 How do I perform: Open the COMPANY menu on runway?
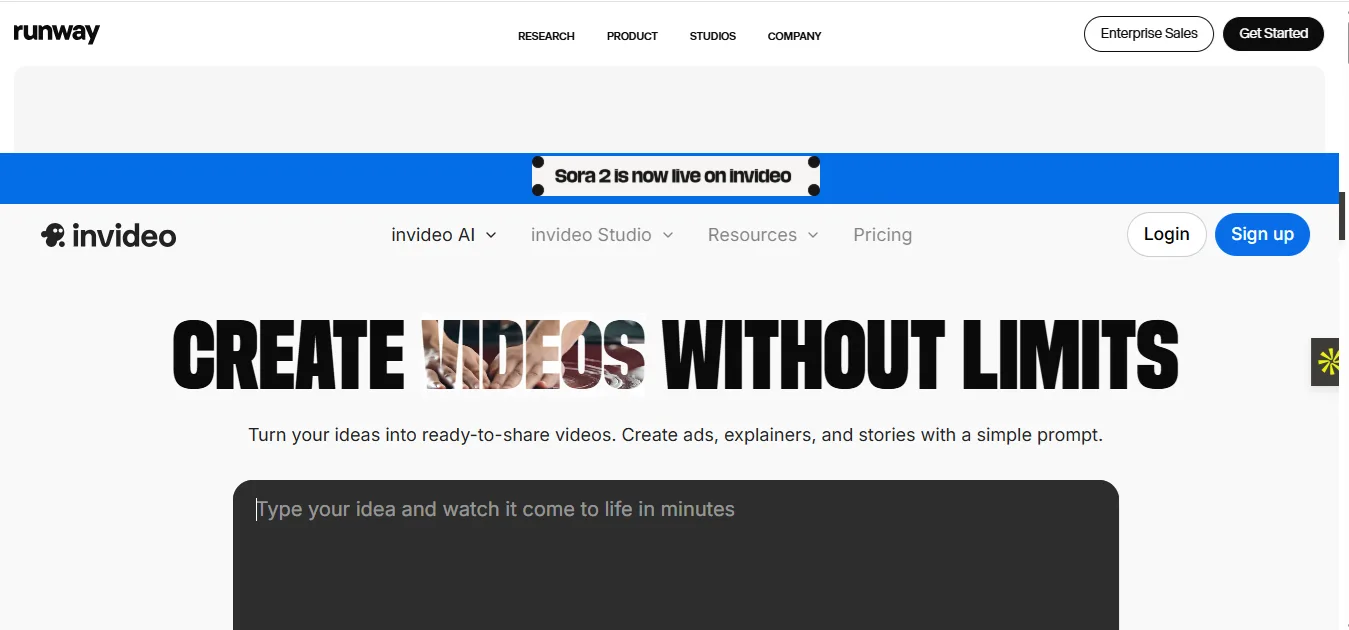(x=794, y=36)
